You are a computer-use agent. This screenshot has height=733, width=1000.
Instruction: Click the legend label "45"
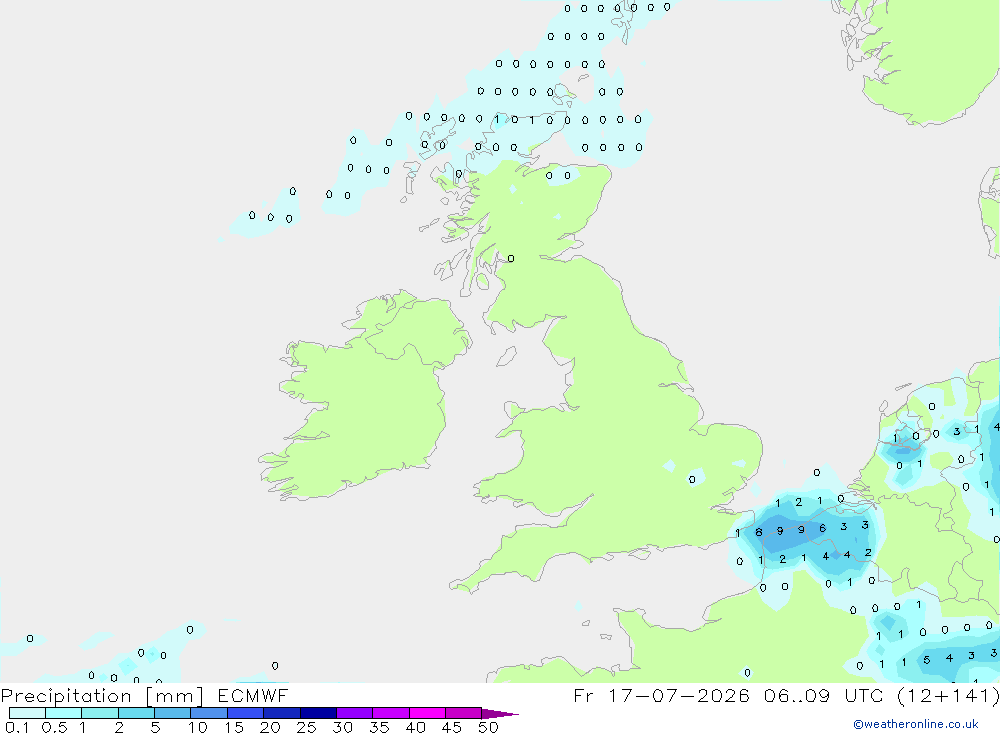click(452, 727)
